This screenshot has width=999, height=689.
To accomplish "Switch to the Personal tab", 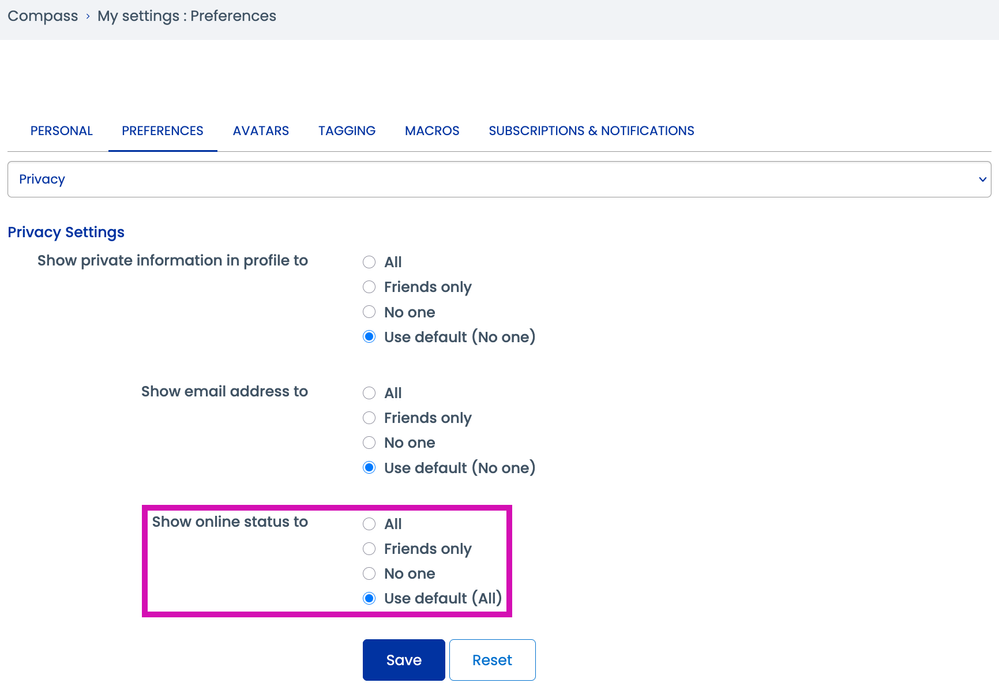I will coord(61,131).
